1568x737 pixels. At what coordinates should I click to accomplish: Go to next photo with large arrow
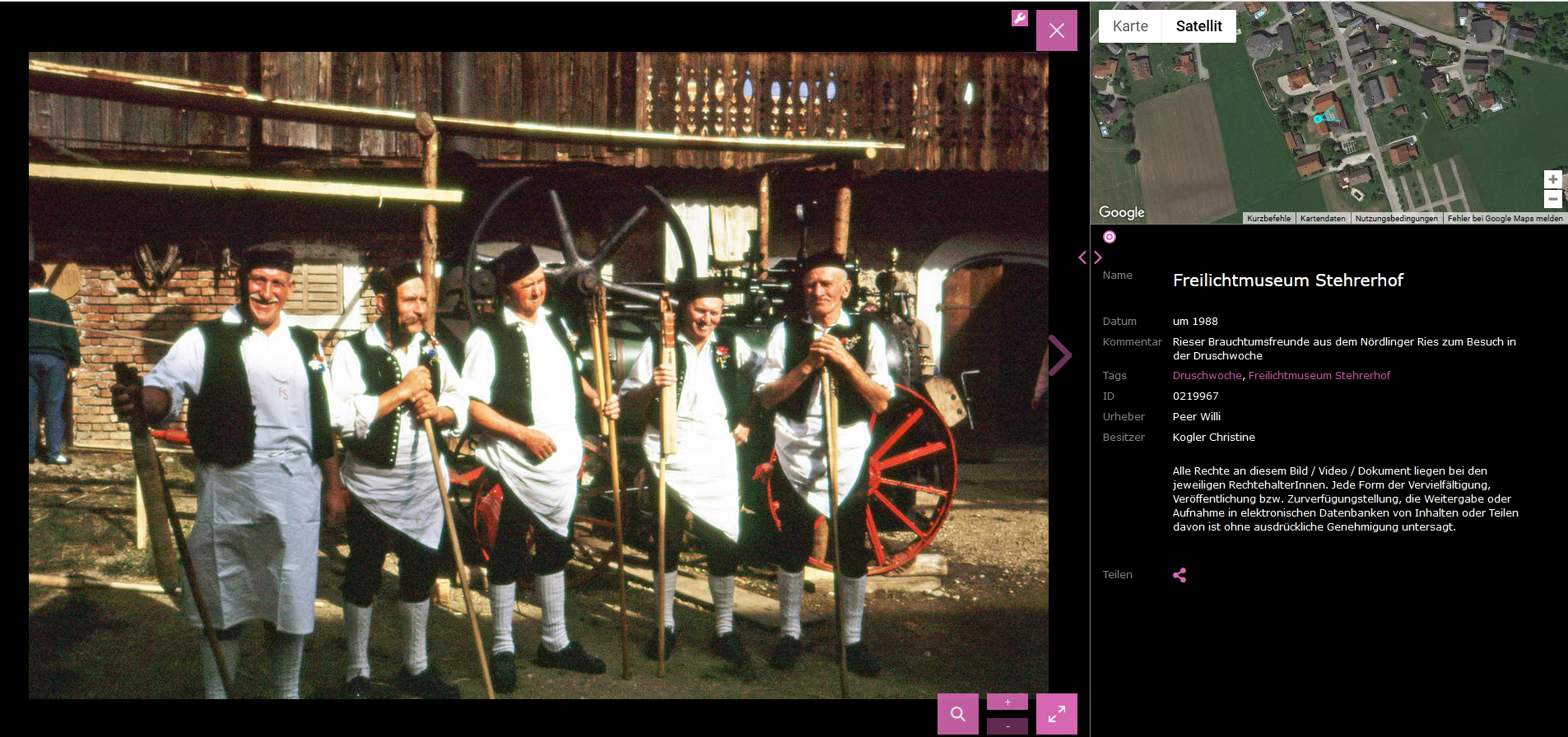1060,355
